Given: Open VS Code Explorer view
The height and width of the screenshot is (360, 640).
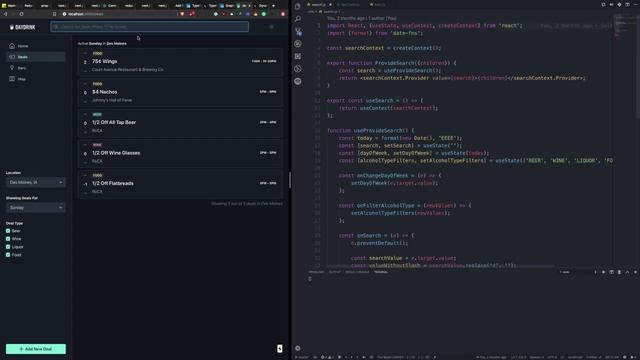Looking at the screenshot, I should pos(298,6).
